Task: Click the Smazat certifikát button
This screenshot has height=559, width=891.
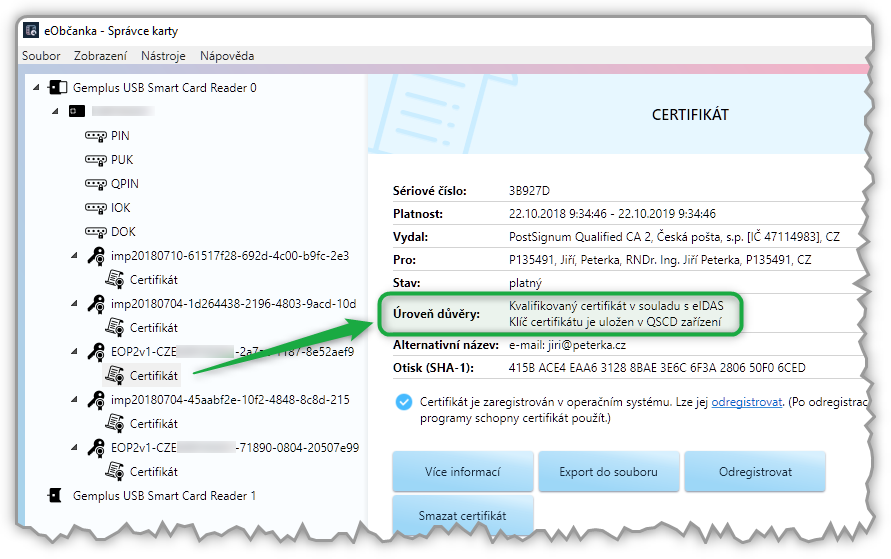Action: [463, 515]
